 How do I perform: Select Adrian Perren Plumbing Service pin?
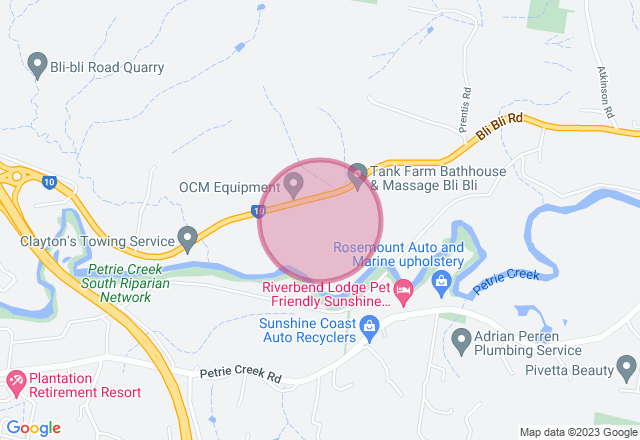click(462, 342)
